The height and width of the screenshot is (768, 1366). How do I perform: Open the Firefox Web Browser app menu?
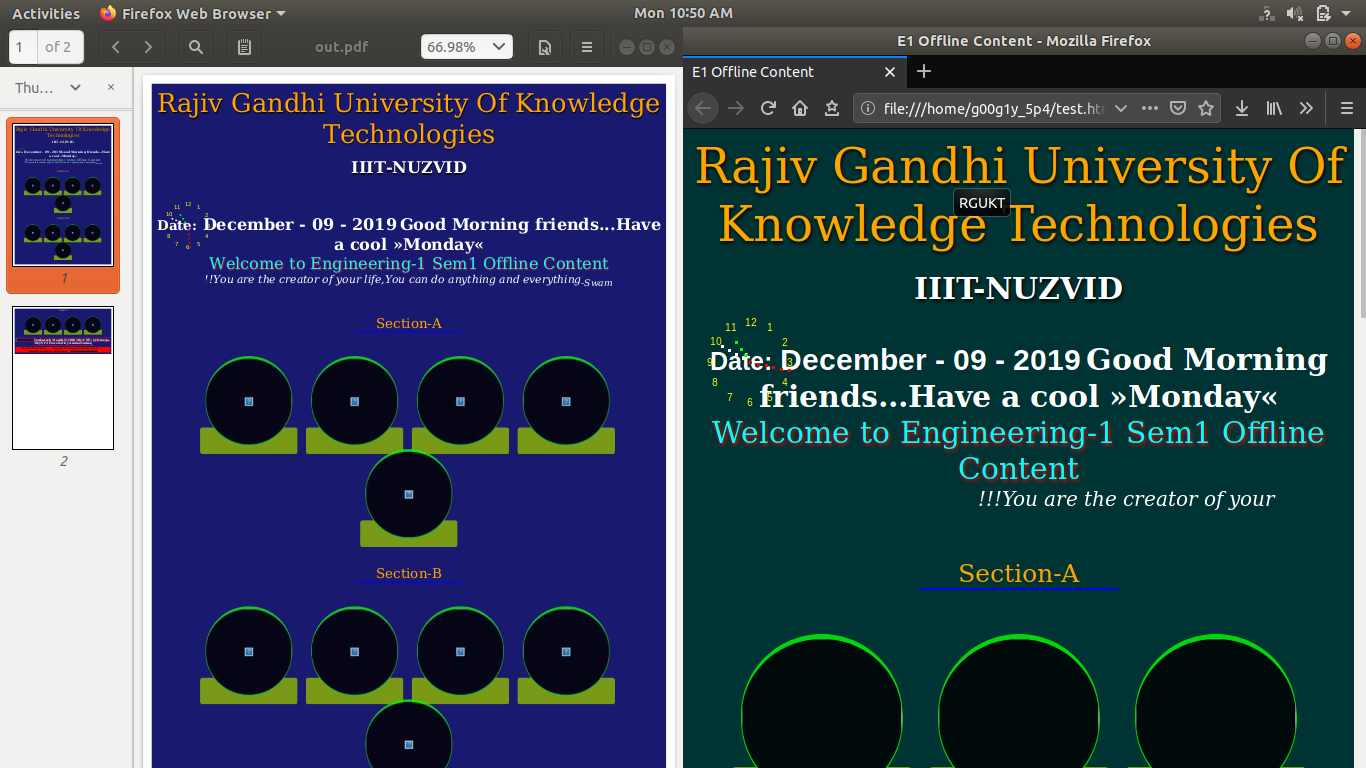192,13
